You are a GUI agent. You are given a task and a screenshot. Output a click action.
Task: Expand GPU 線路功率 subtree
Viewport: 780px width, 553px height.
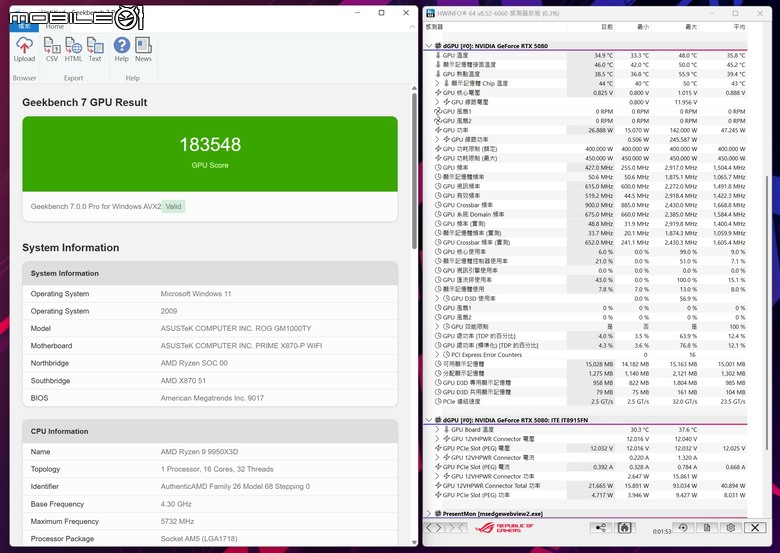coord(437,139)
